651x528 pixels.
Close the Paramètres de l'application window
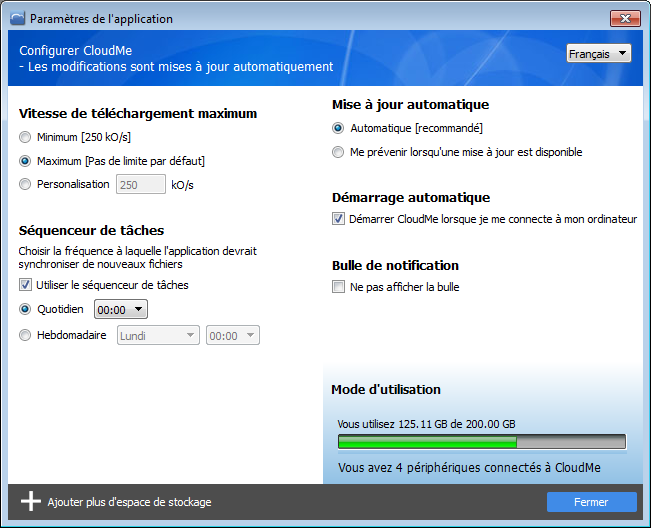[x=625, y=19]
